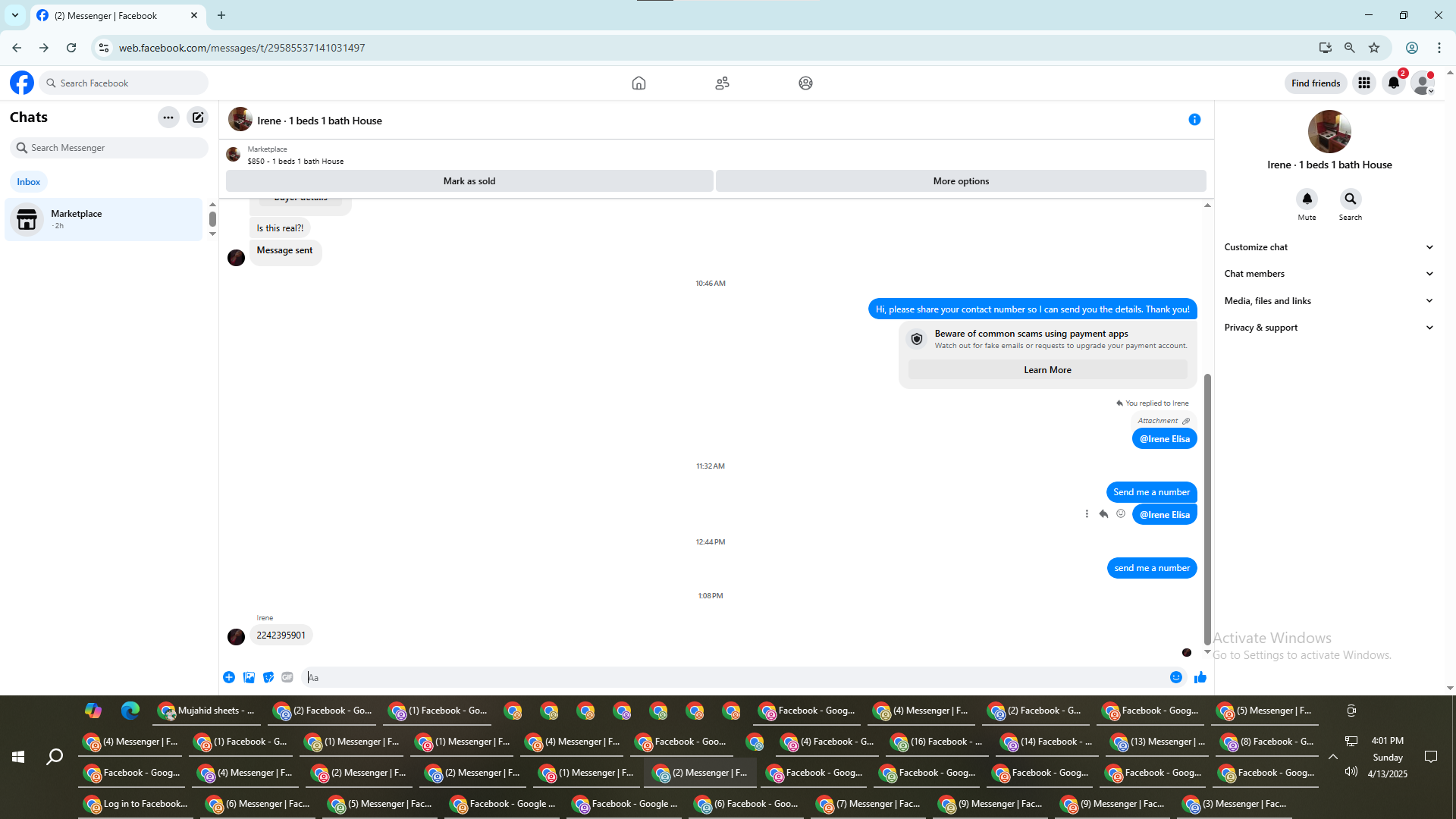The width and height of the screenshot is (1456, 819).
Task: Attach a photo file icon
Action: [x=249, y=677]
